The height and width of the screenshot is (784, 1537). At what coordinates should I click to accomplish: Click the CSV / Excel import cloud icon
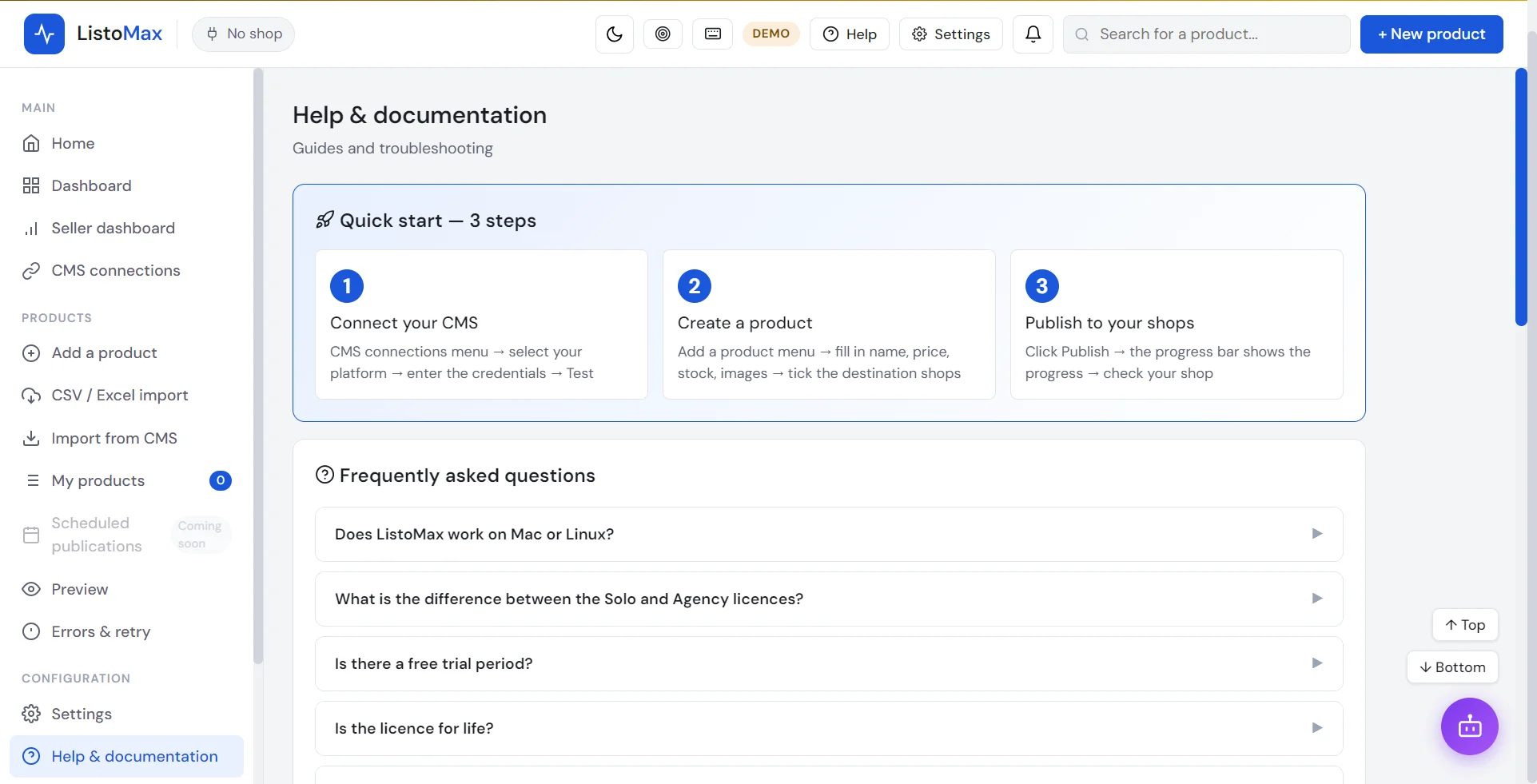pos(31,396)
